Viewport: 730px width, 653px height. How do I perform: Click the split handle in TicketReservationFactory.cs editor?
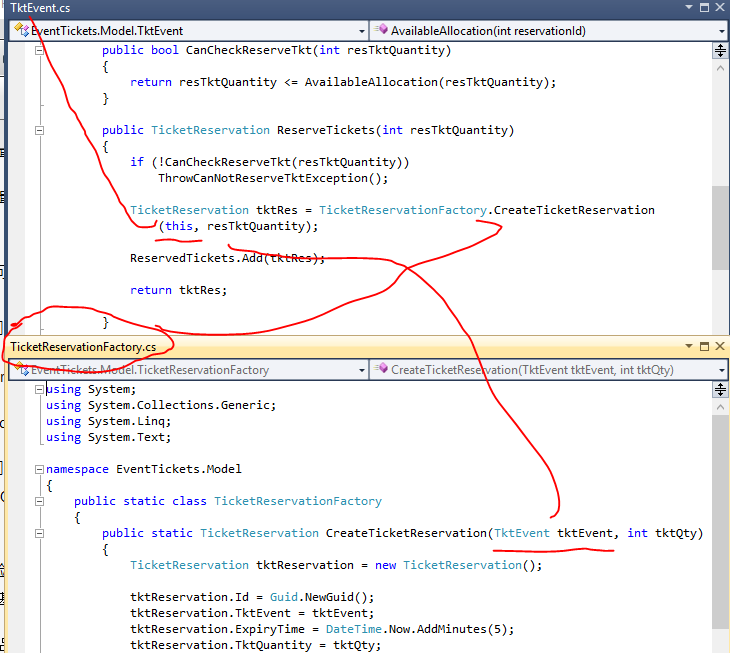coord(720,390)
